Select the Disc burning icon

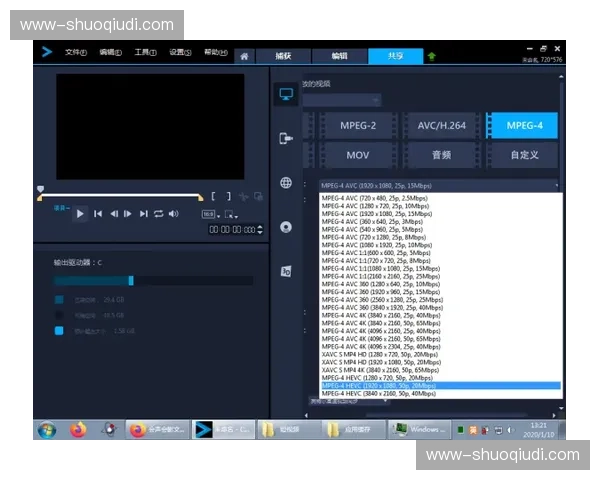click(286, 227)
